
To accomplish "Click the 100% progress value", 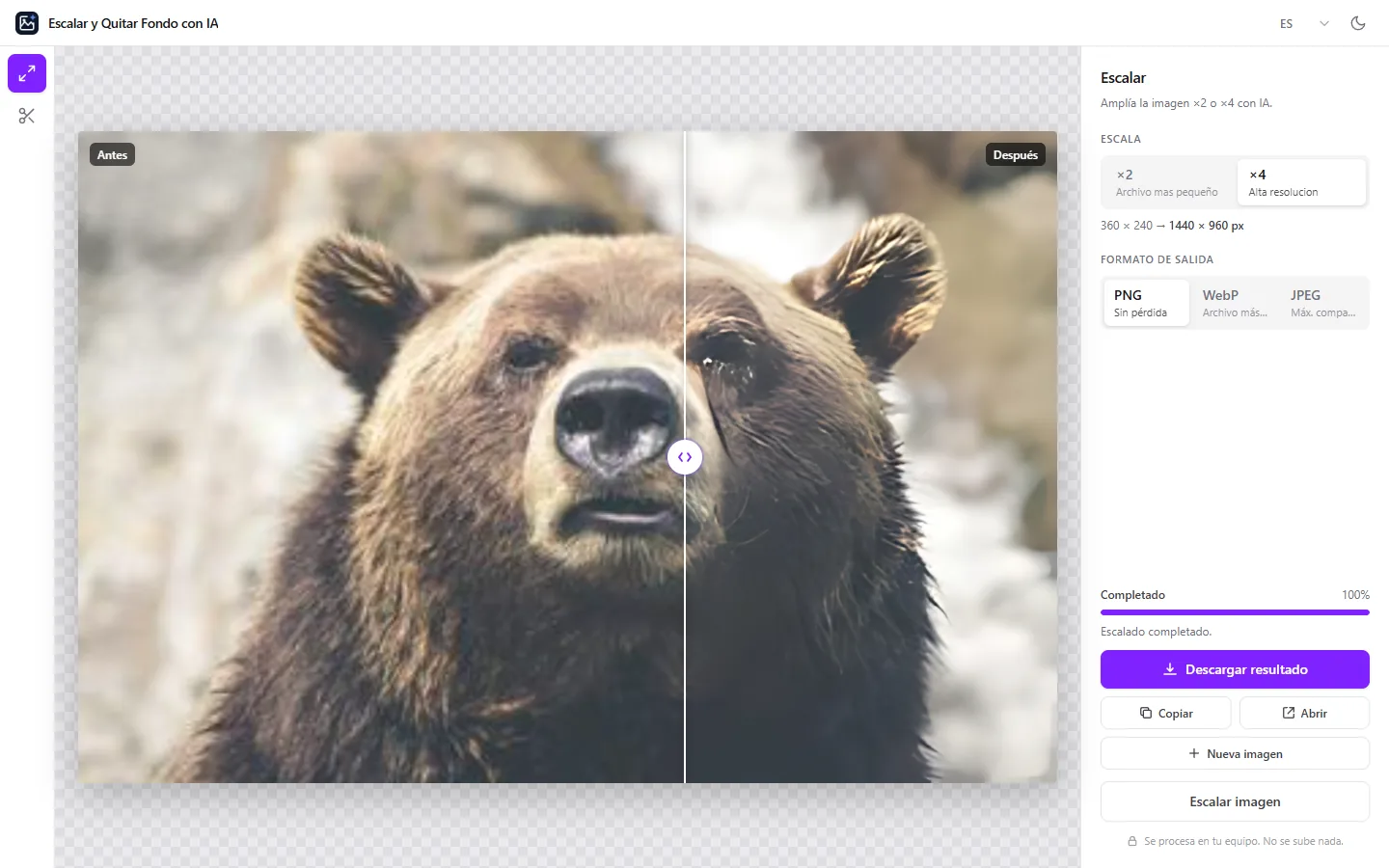I will tap(1355, 595).
